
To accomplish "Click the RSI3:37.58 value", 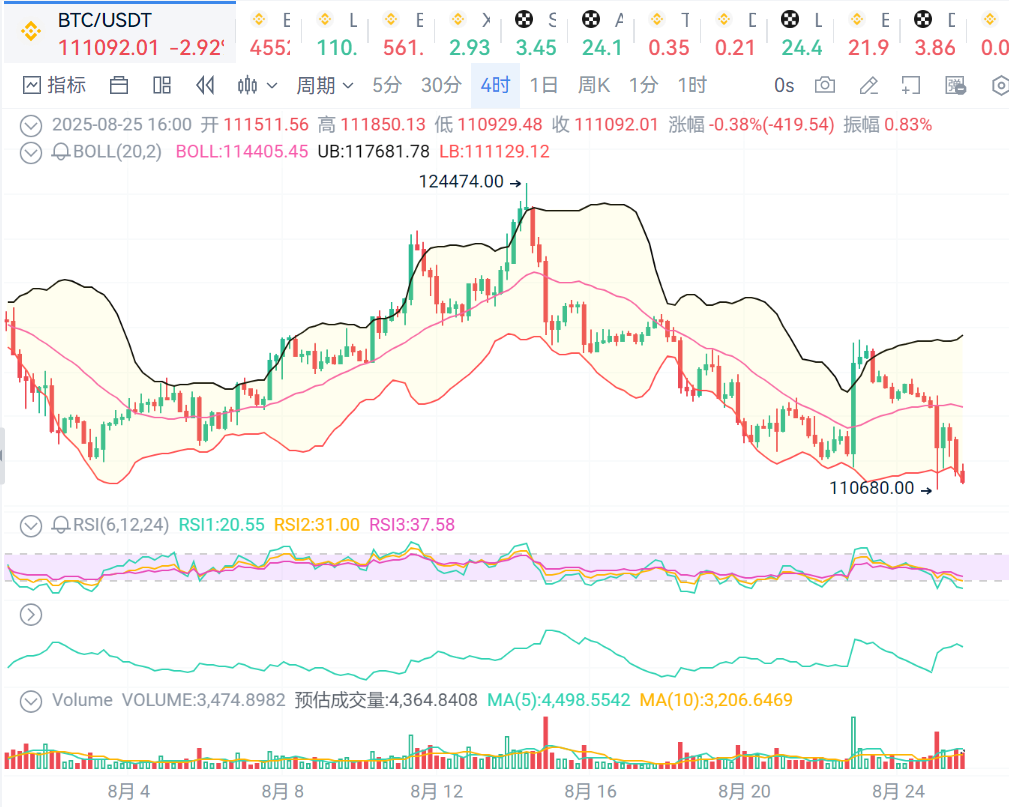I will coord(412,525).
